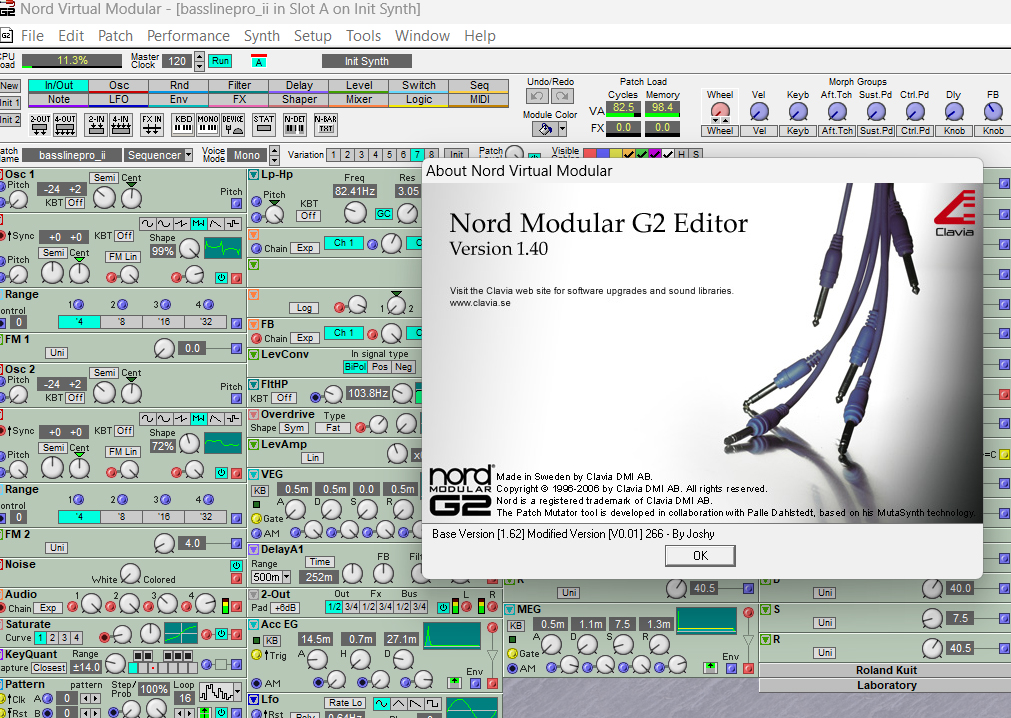1011x718 pixels.
Task: Add the N-DET note detector module
Action: (295, 125)
